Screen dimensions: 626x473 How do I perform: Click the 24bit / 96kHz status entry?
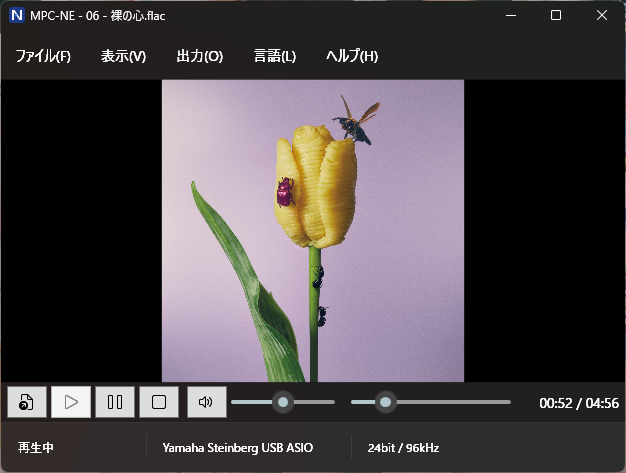[x=403, y=448]
